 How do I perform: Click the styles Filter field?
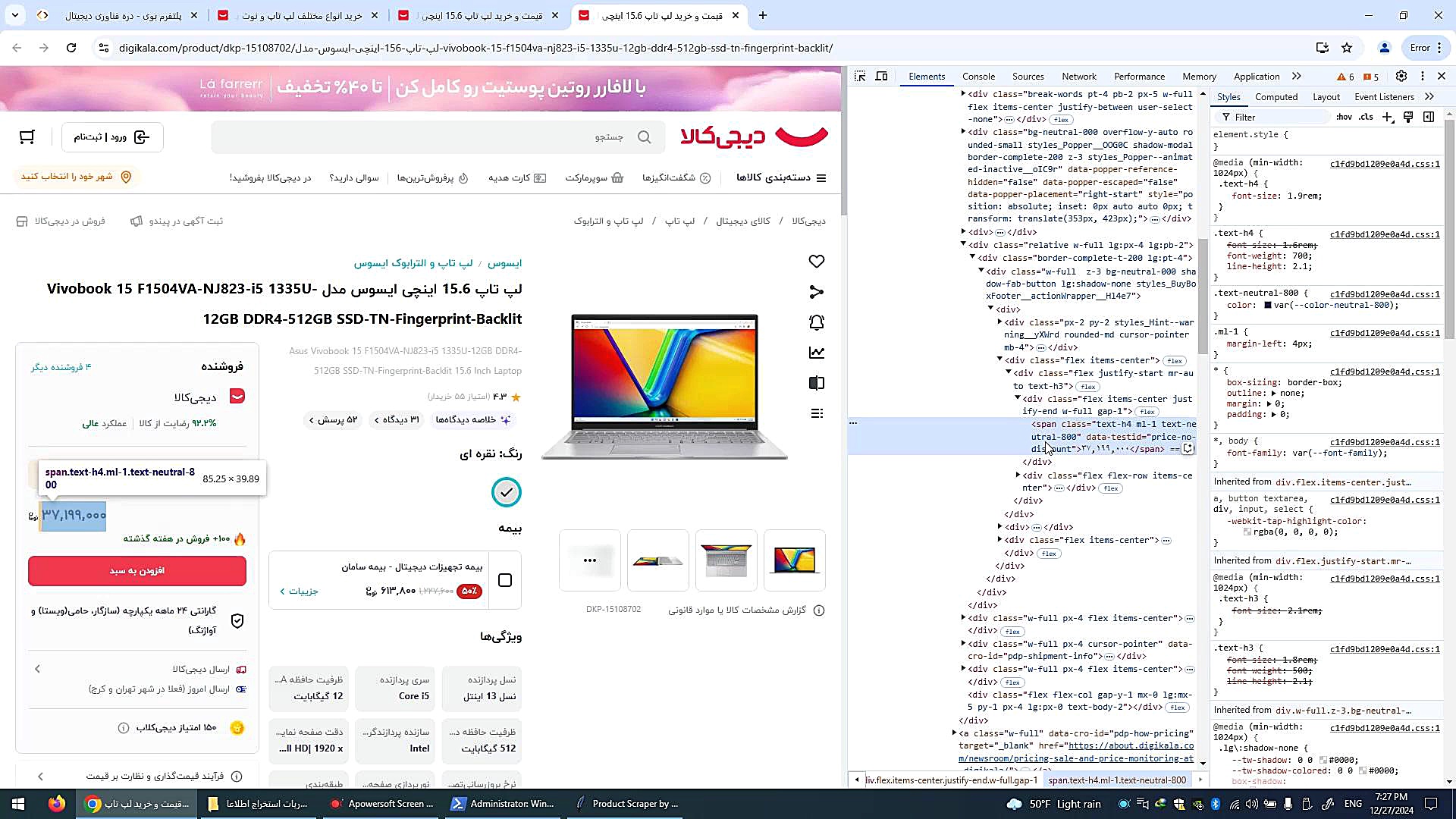click(x=1274, y=118)
